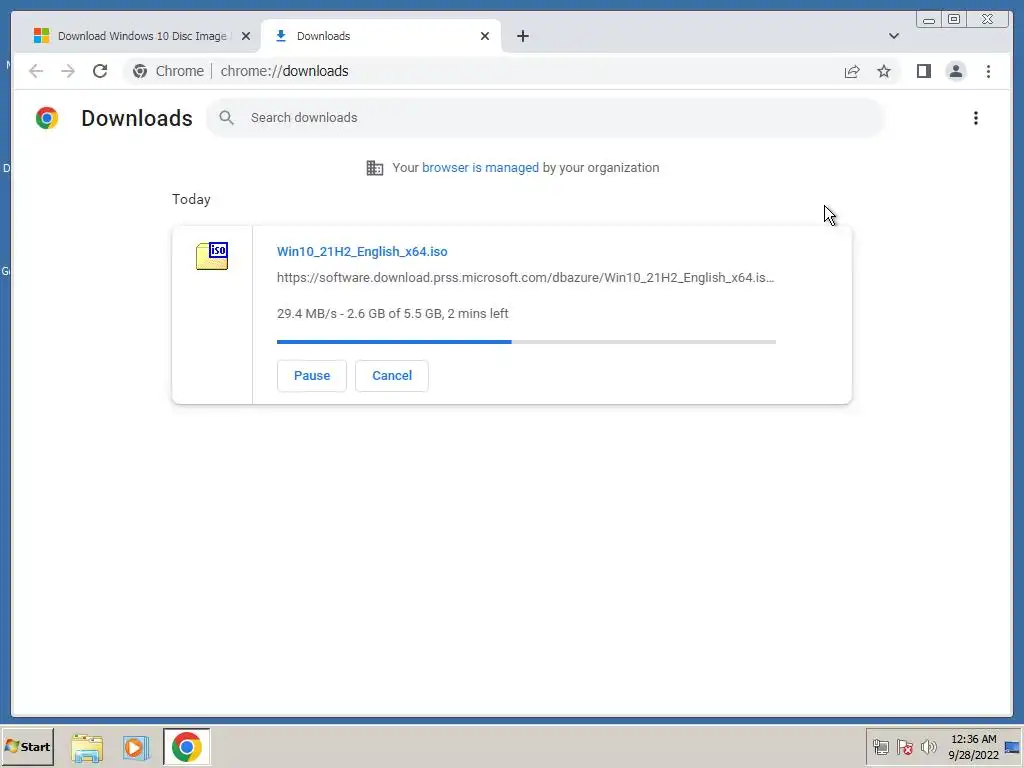Open the side panel icon
The image size is (1024, 768).
click(x=923, y=71)
